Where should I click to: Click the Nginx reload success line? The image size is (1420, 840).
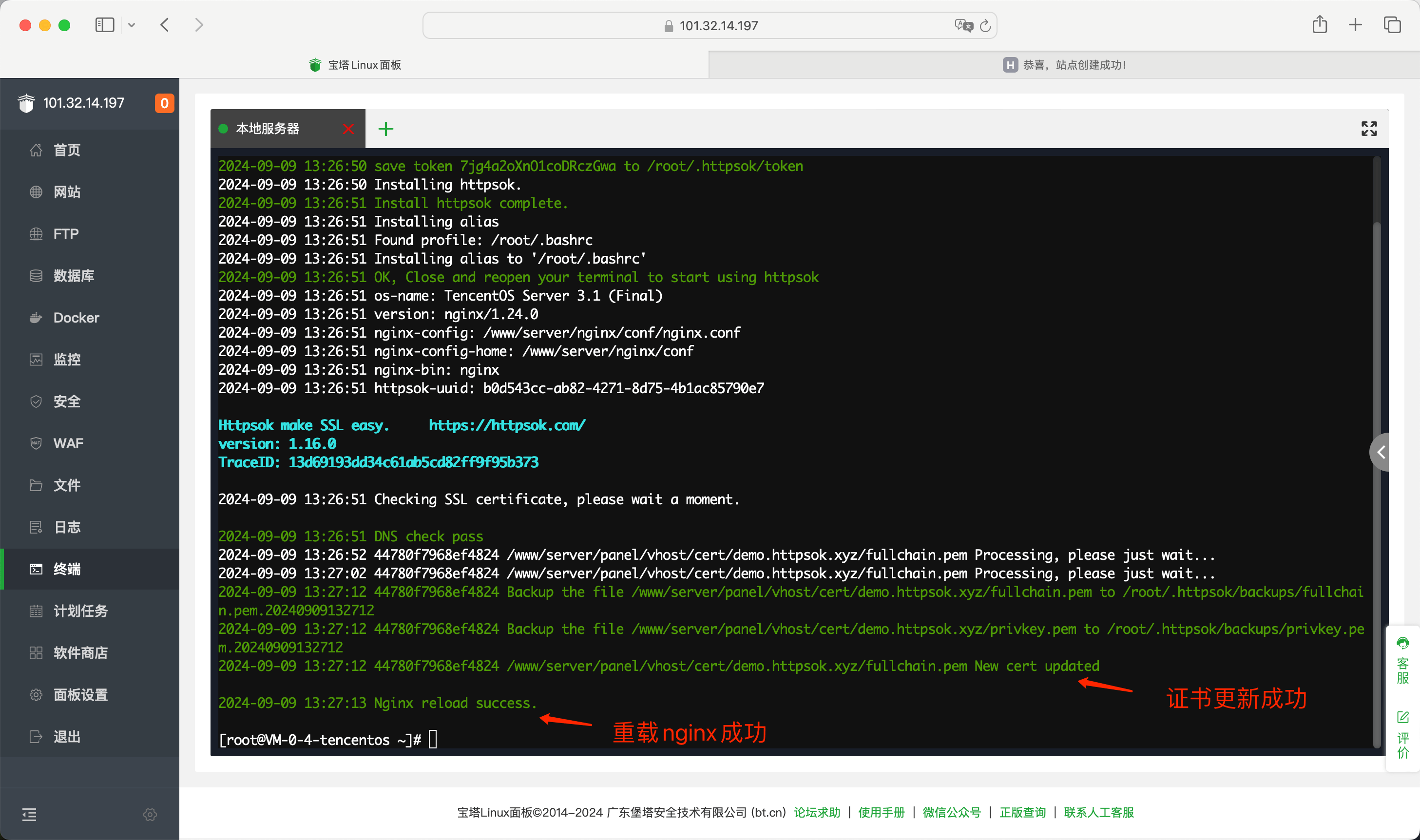[378, 703]
